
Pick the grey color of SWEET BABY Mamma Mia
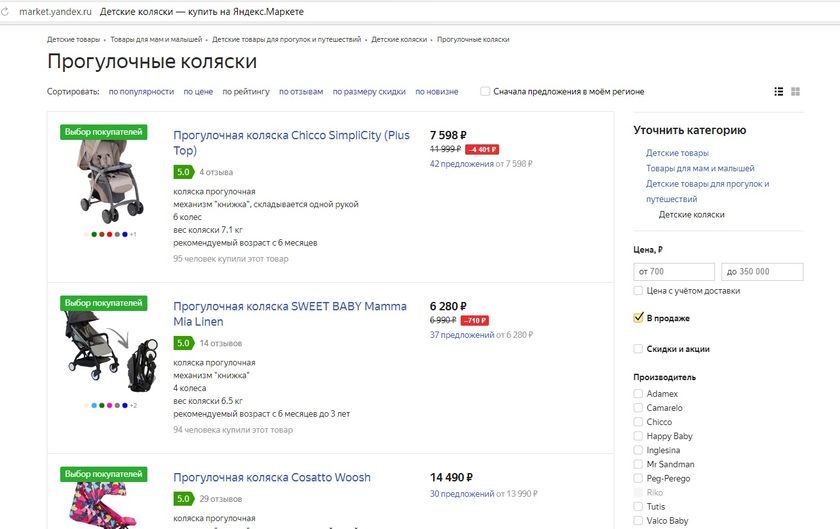(x=117, y=405)
